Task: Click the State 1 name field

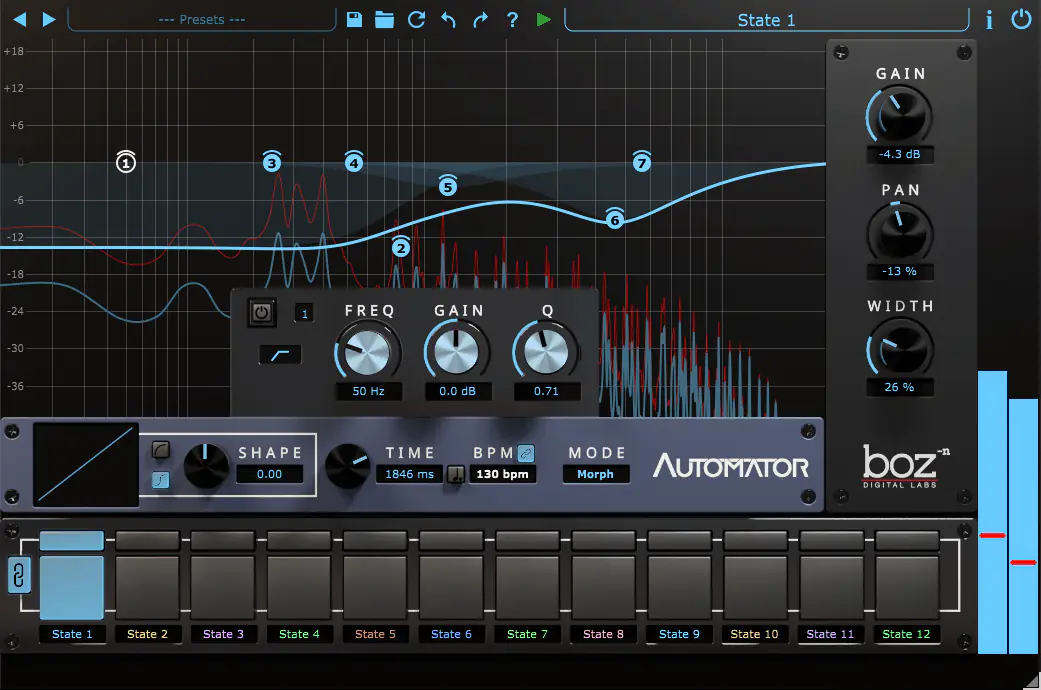Action: tap(766, 20)
